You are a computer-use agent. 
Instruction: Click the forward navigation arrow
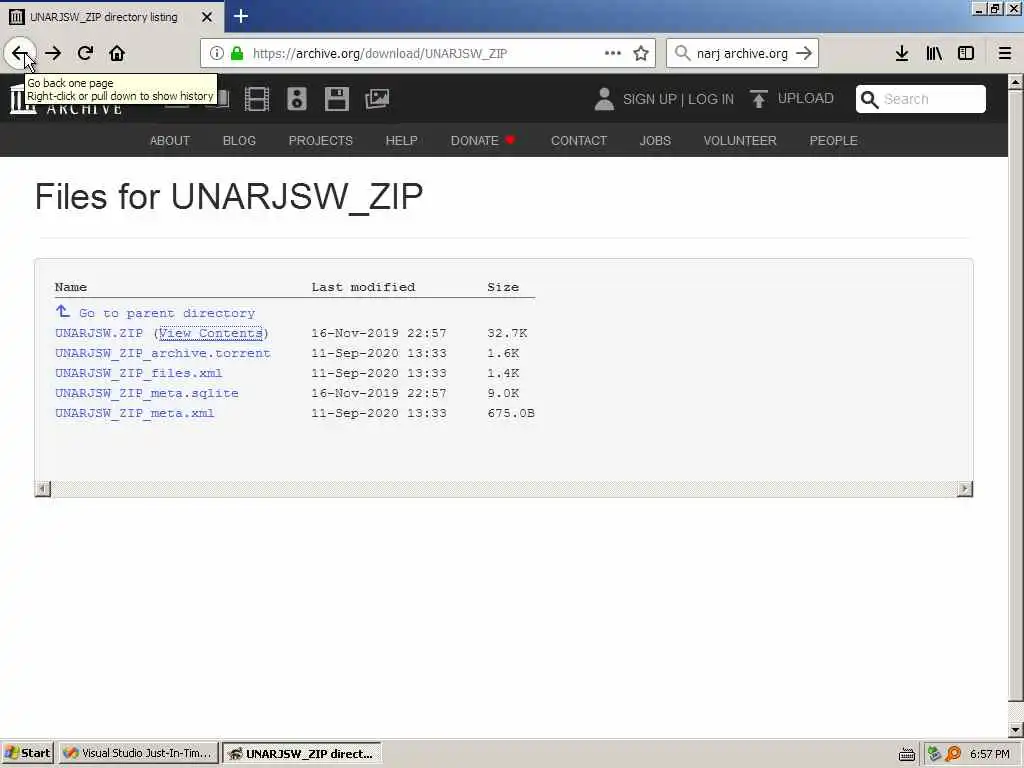pos(53,53)
